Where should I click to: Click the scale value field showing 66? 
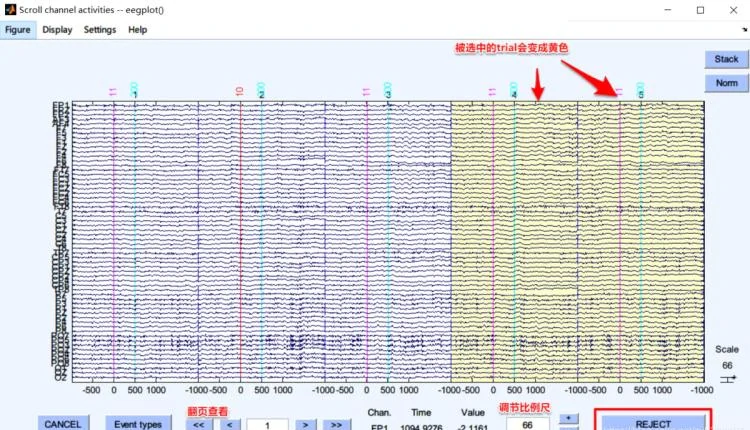[x=526, y=424]
